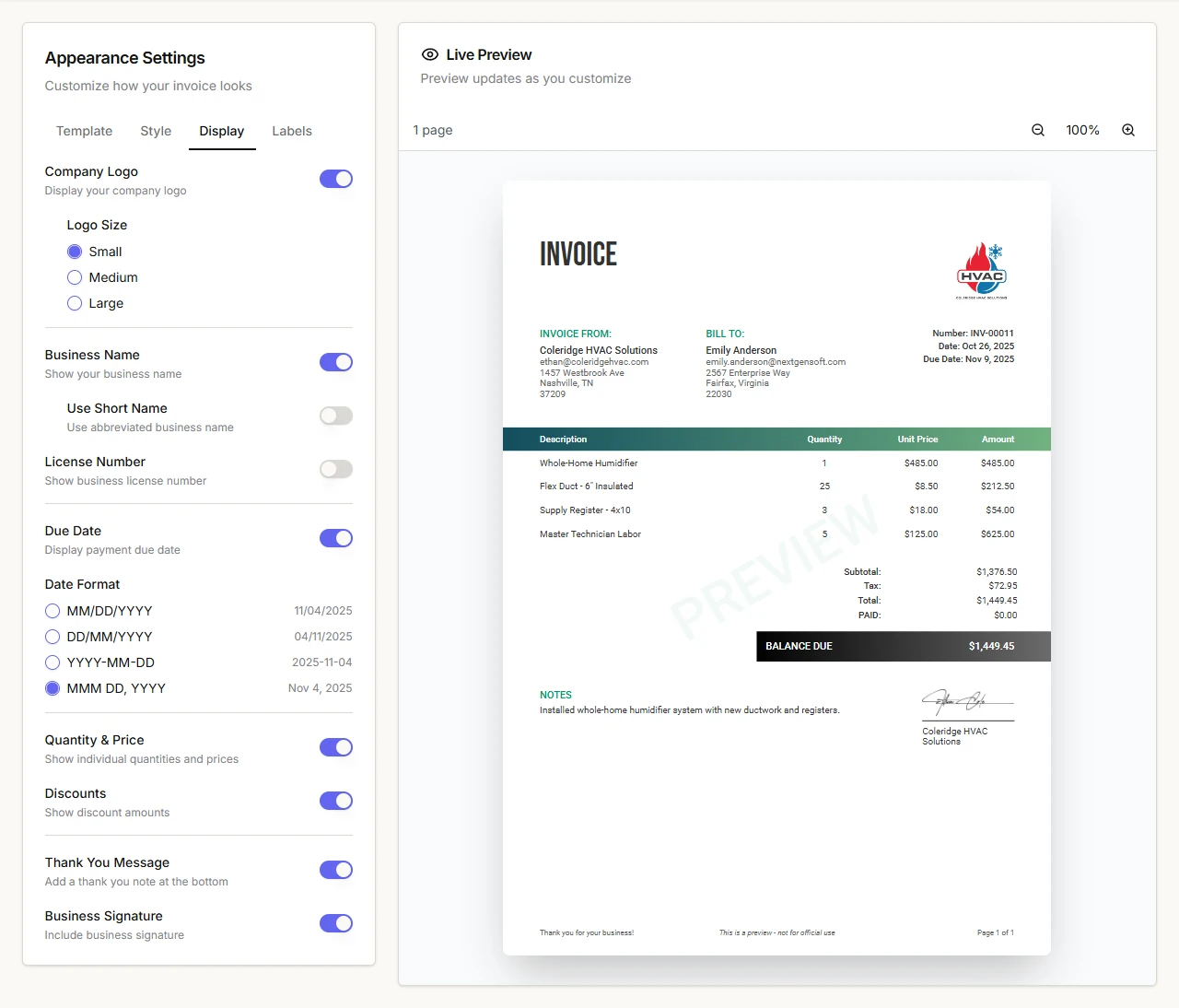This screenshot has height=1008, width=1179.
Task: Switch to the Template tab
Action: [x=84, y=131]
